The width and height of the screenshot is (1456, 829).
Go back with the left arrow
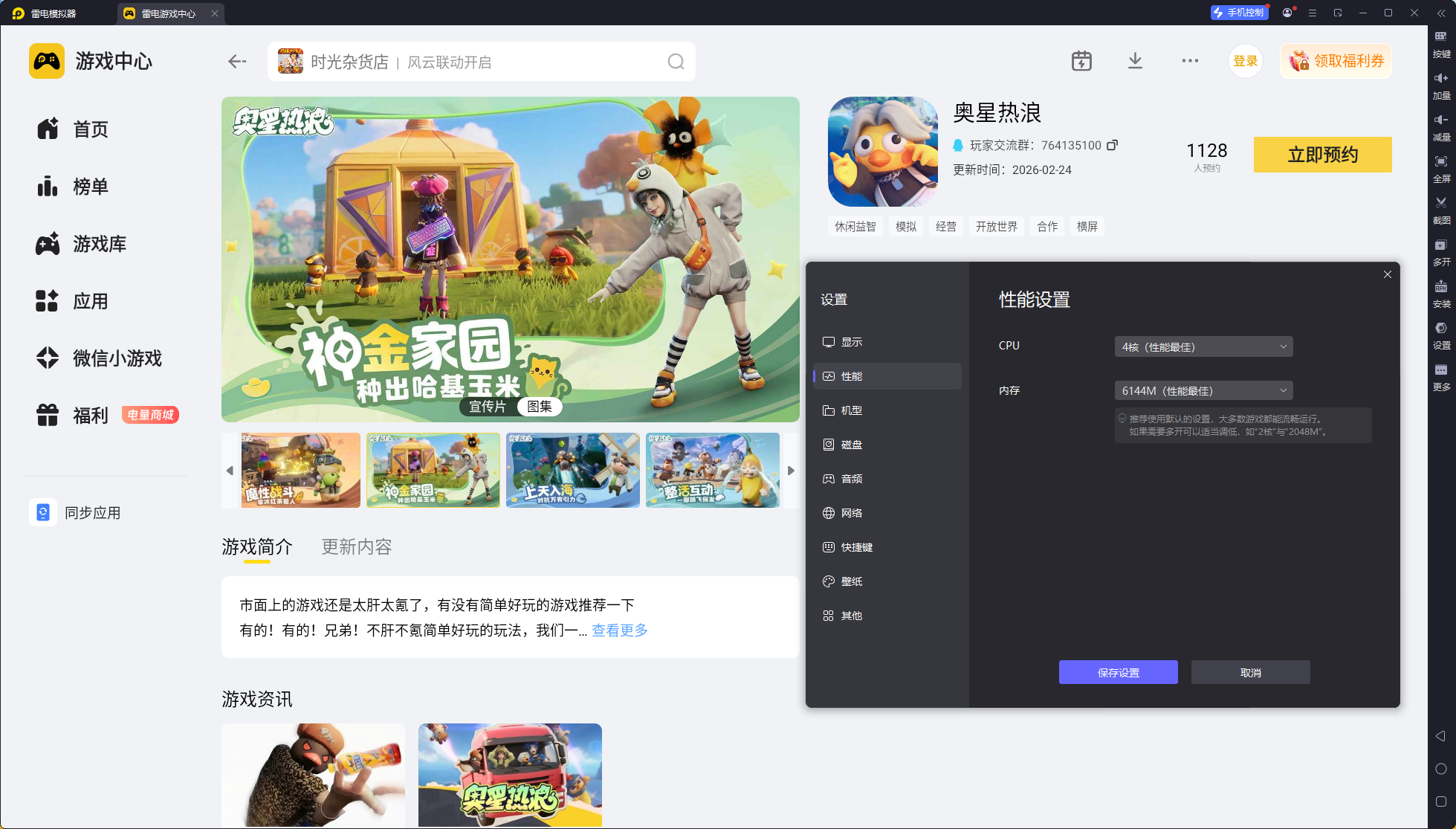(237, 62)
